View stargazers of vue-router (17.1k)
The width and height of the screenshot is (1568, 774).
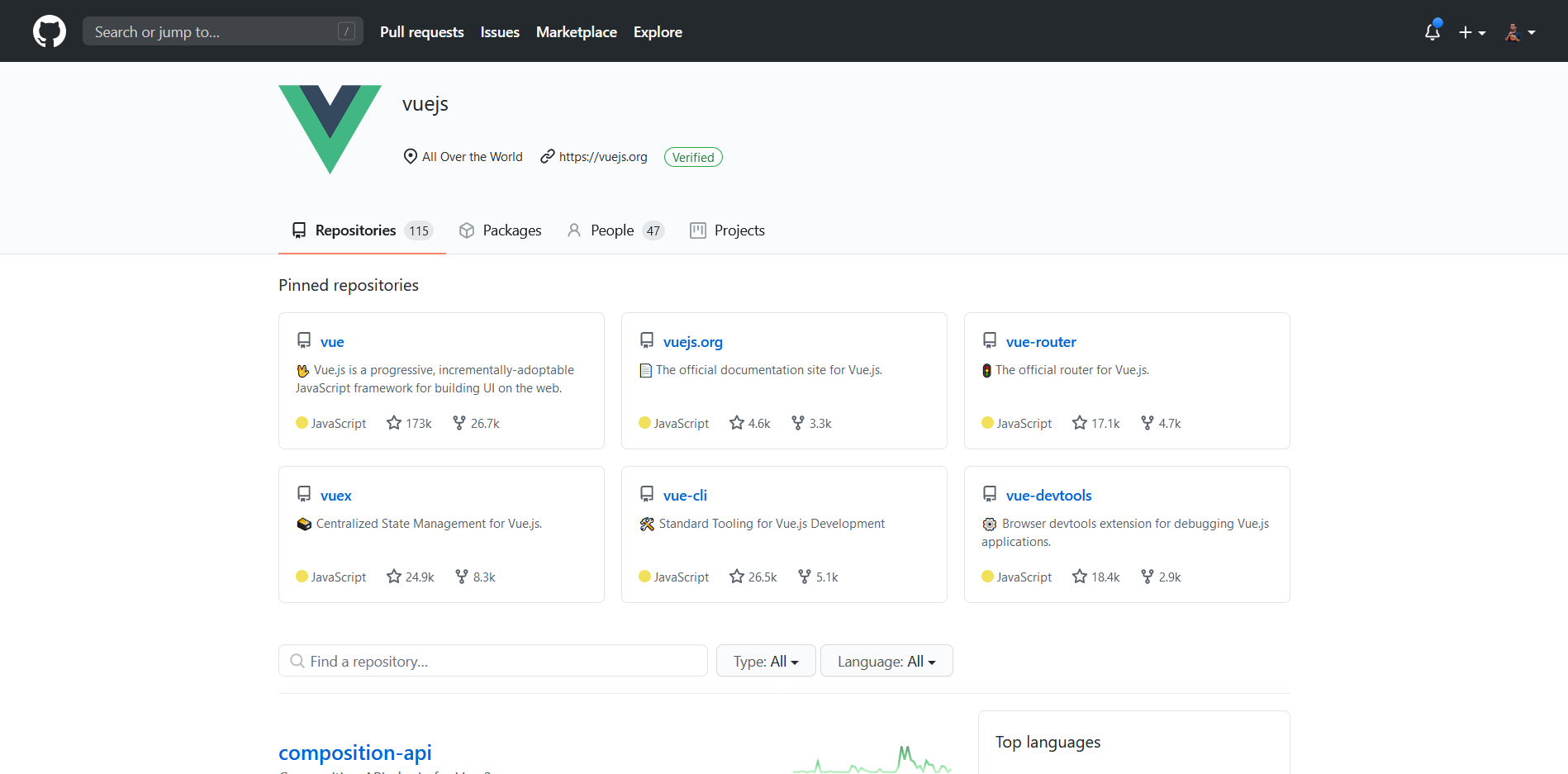tap(1095, 423)
